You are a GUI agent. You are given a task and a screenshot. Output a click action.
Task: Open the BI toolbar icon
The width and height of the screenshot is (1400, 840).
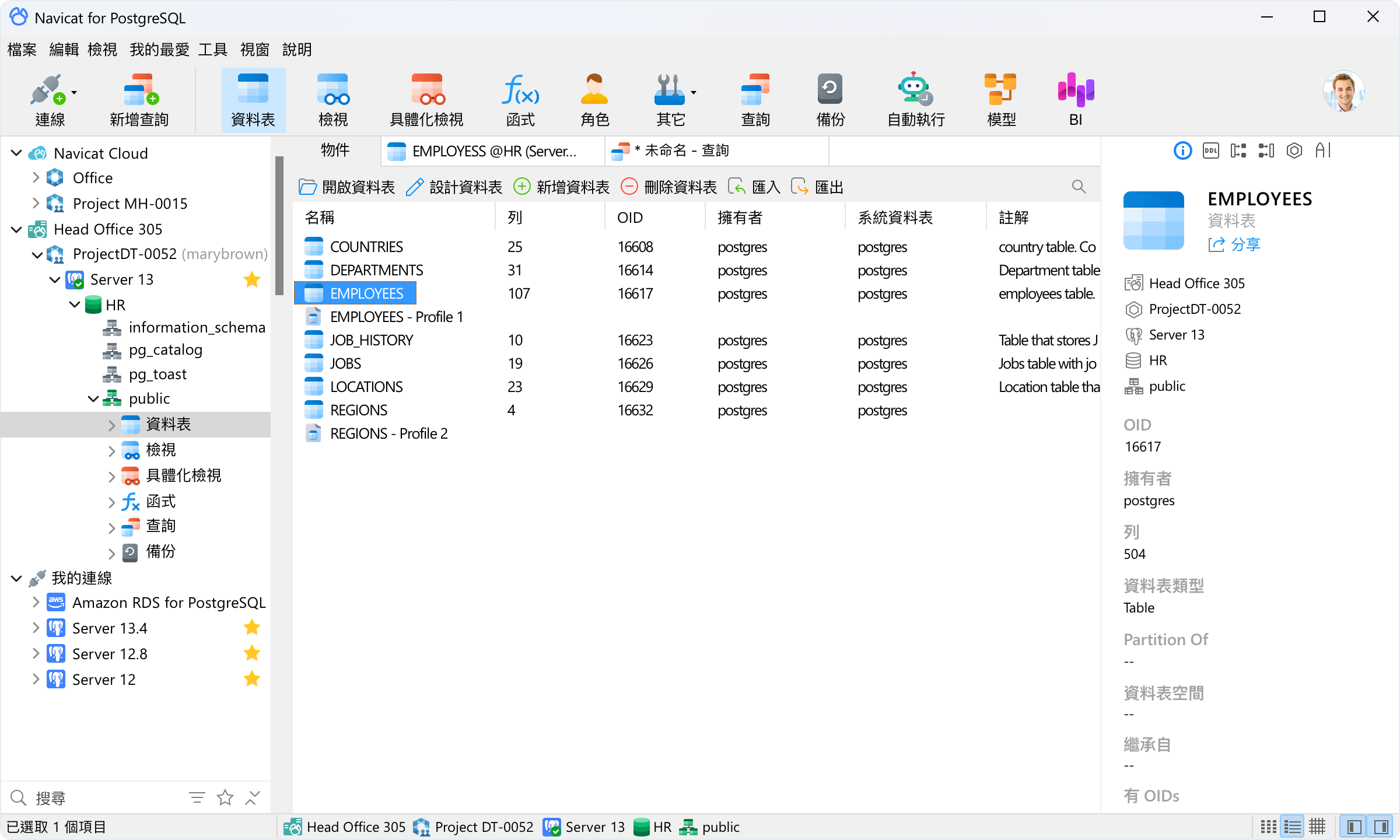tap(1076, 100)
